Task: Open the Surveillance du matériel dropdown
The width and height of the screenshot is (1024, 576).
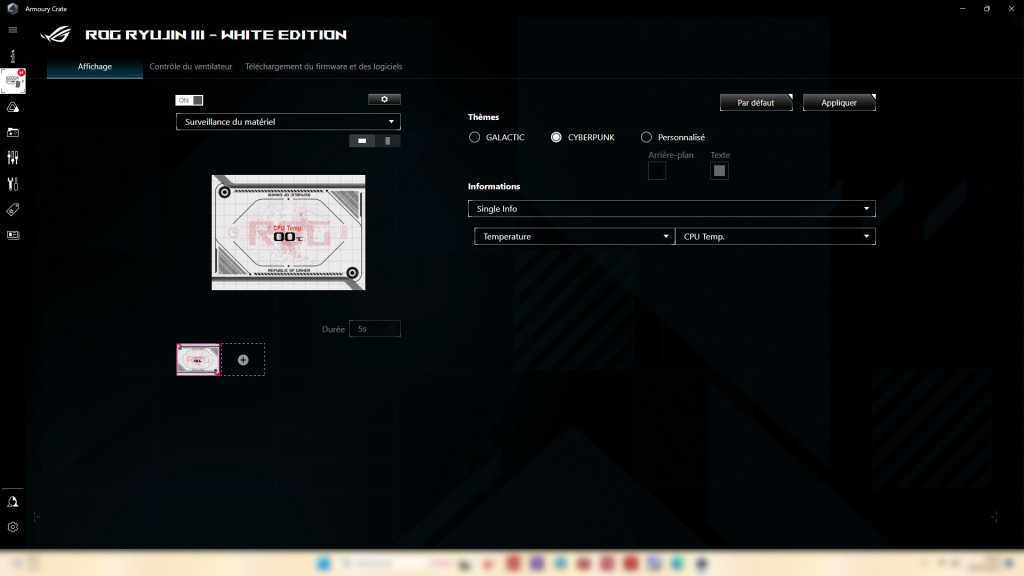Action: [x=288, y=121]
